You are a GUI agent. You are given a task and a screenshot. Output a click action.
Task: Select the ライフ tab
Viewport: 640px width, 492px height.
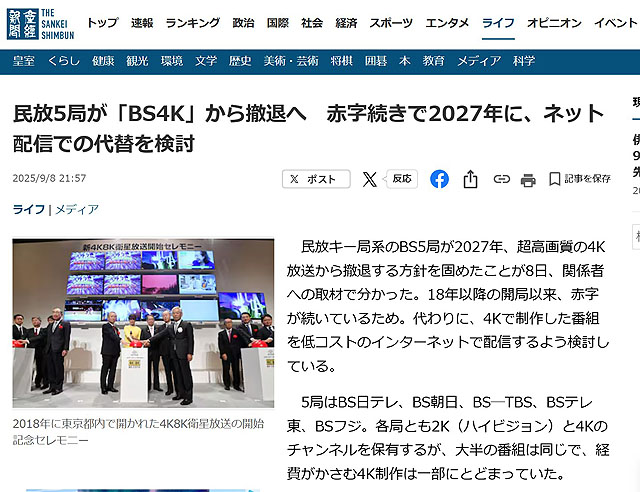click(x=498, y=23)
